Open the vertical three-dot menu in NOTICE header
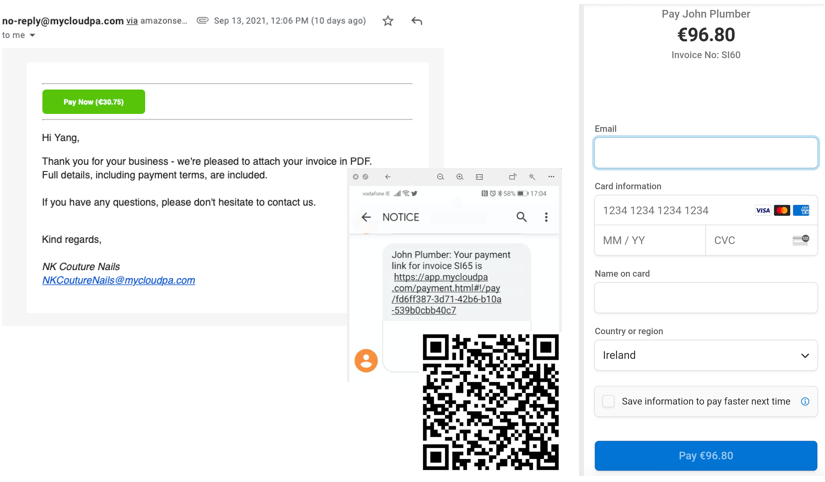Screen dimensions: 825x482 pyautogui.click(x=546, y=217)
